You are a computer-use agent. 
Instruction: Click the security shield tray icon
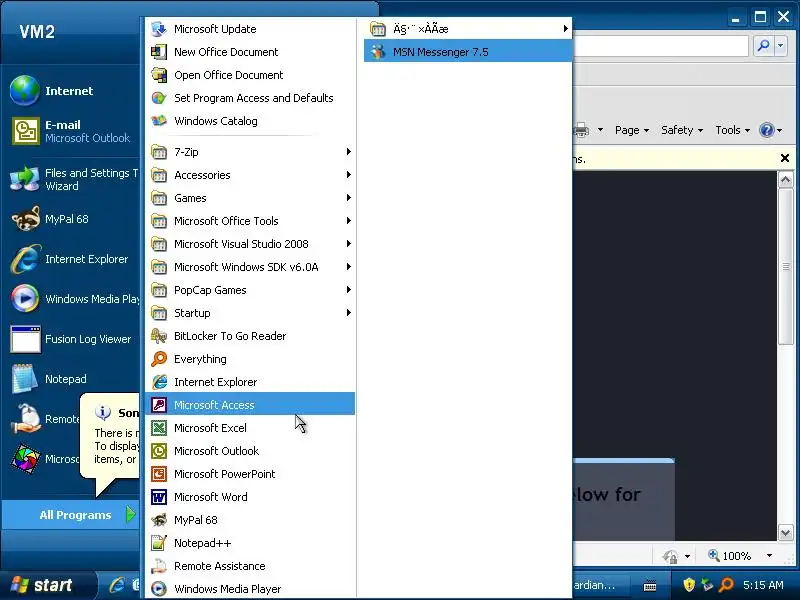689,585
